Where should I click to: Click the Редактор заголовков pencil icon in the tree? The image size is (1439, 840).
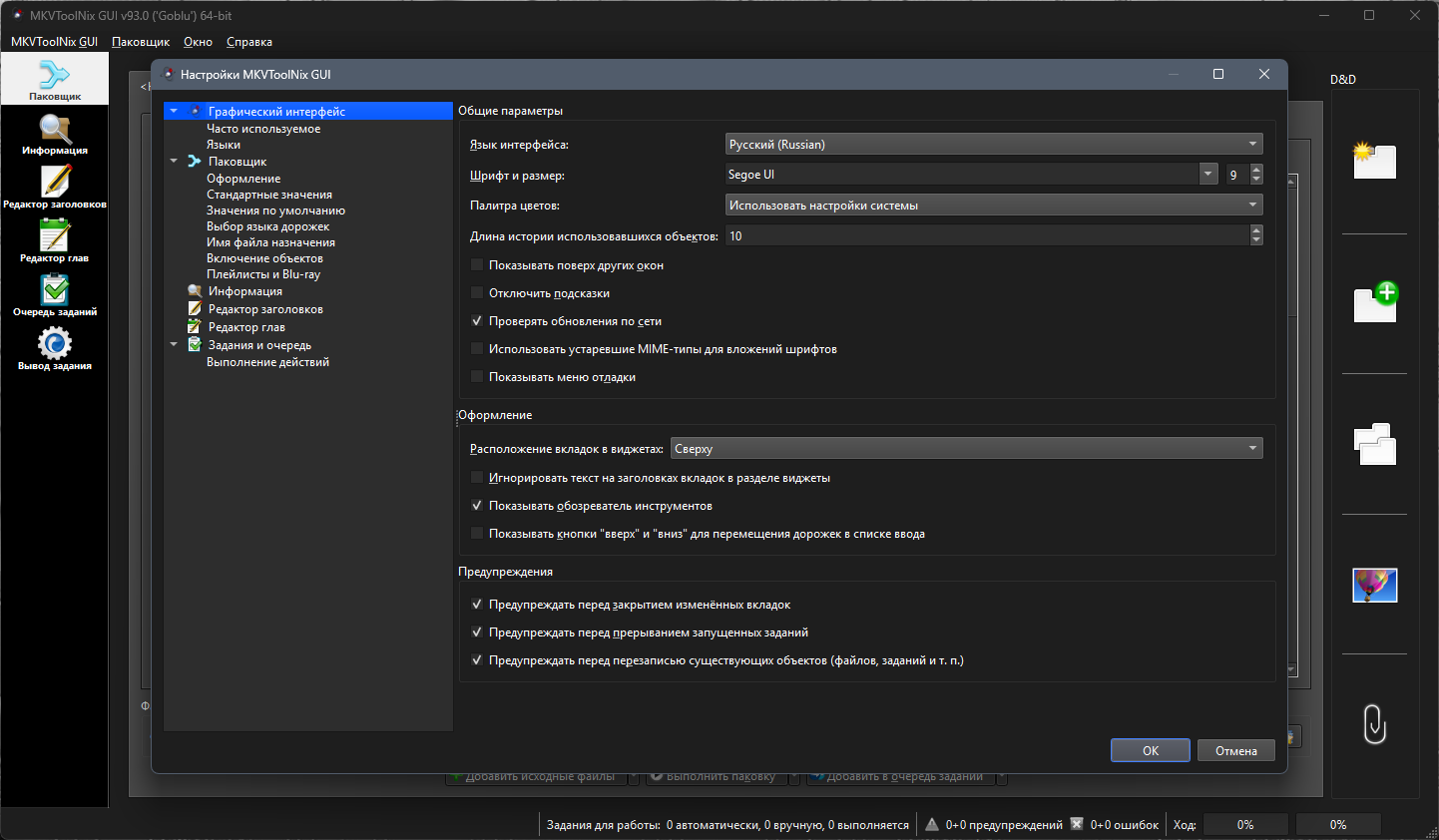pyautogui.click(x=195, y=309)
